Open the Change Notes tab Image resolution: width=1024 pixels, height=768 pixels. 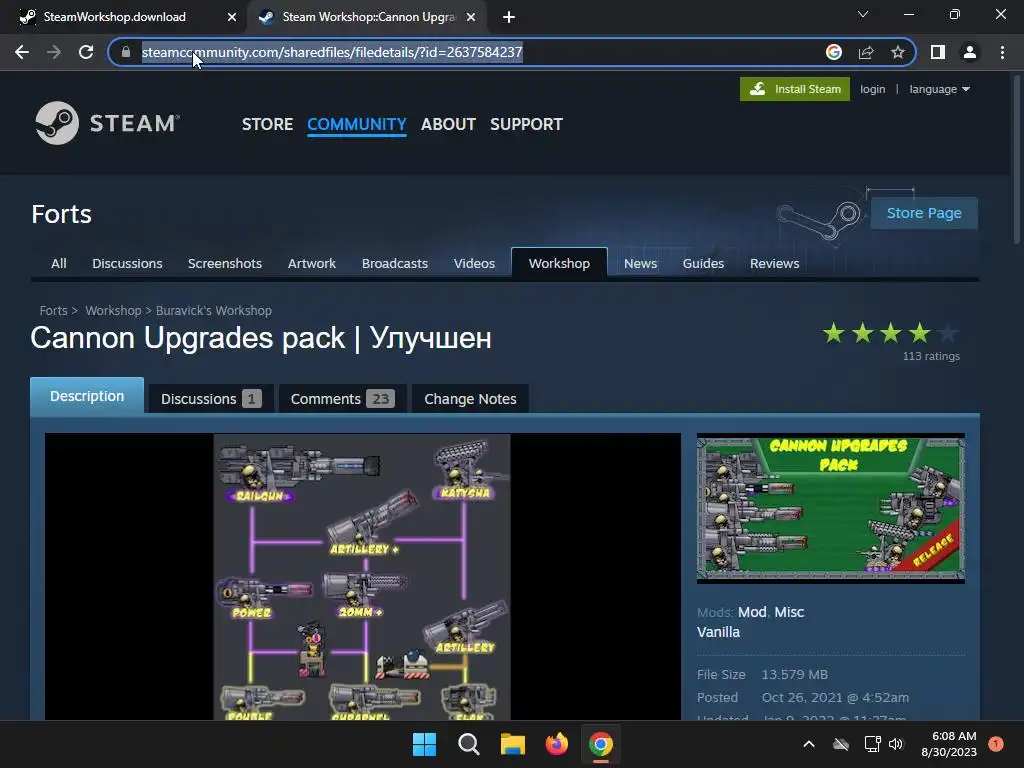pyautogui.click(x=470, y=398)
